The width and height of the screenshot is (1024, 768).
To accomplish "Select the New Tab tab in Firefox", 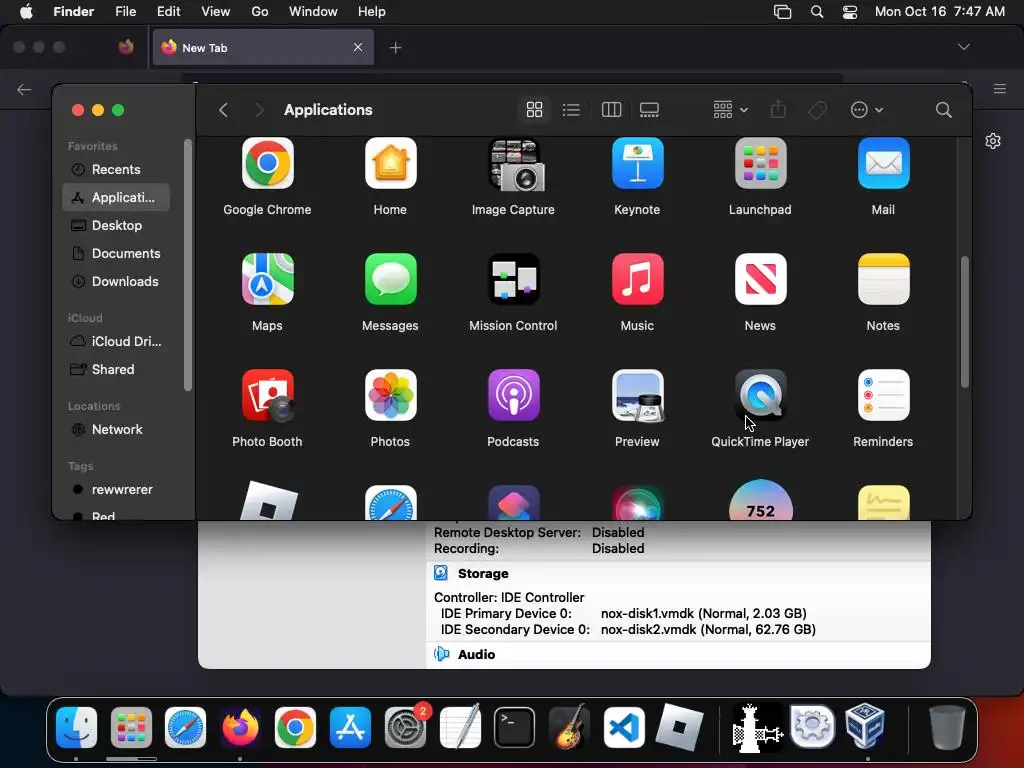I will [263, 47].
